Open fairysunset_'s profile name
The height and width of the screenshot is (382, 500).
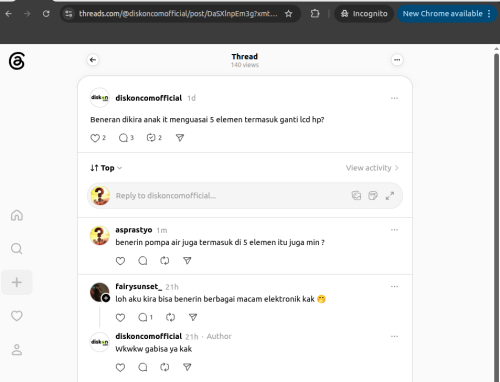click(x=139, y=286)
